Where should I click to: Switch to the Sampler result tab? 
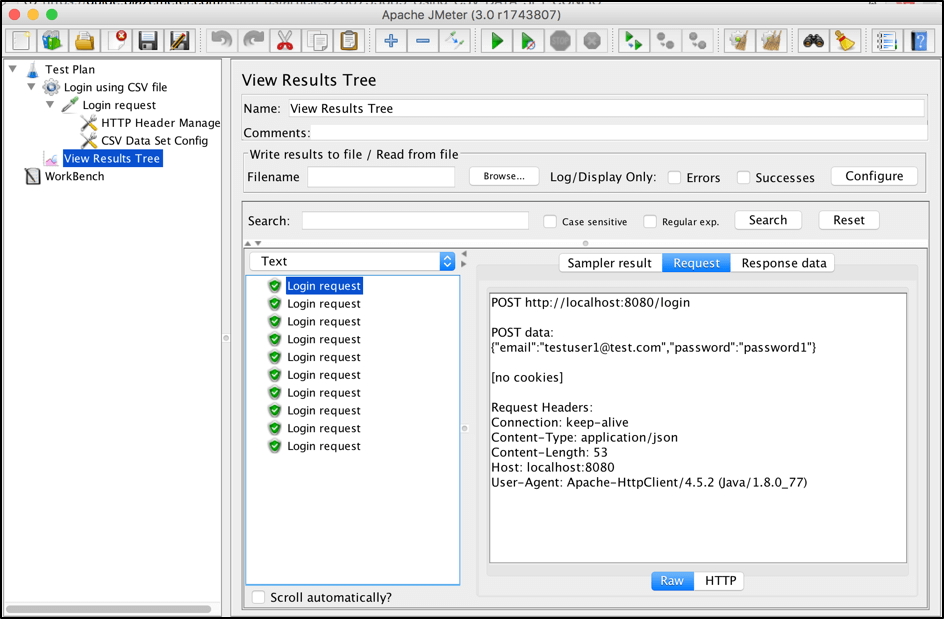(610, 263)
